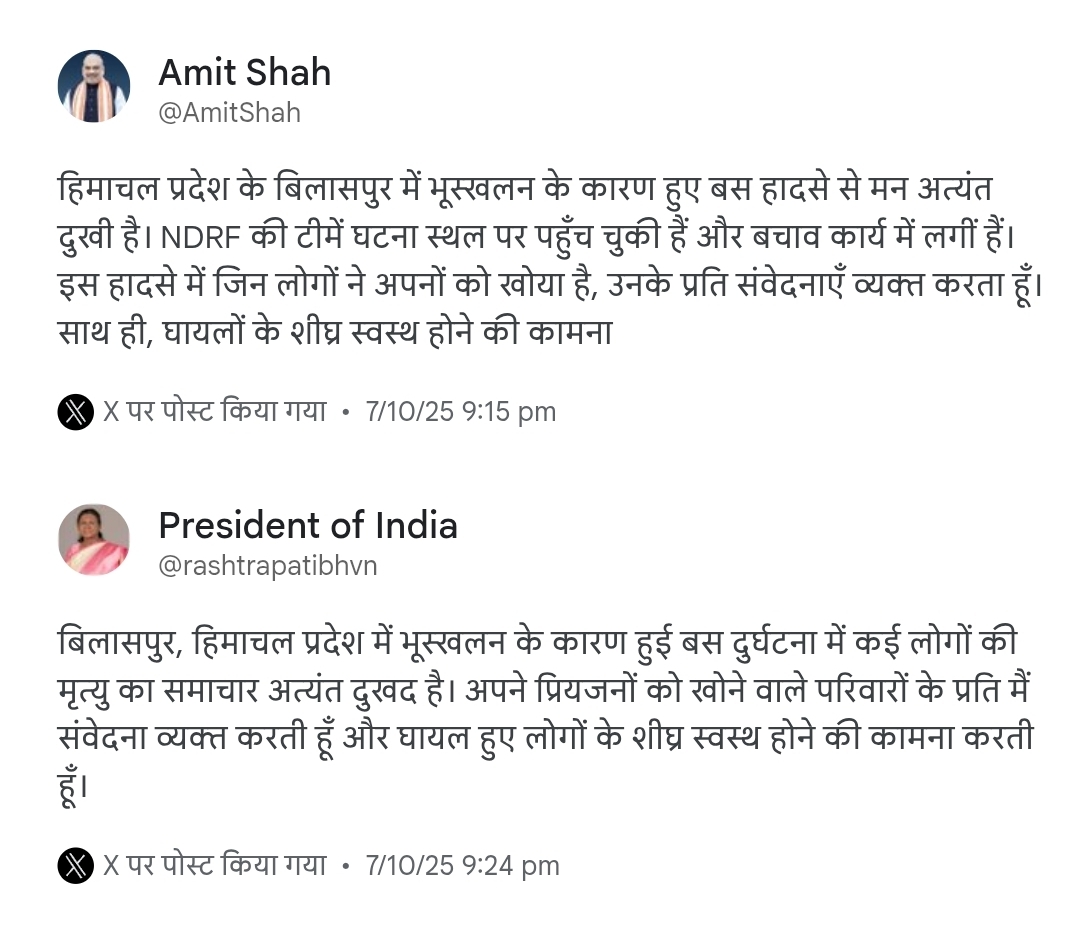The image size is (1080, 929).
Task: Click 'X पर पोस्ट किया गया' below Amit Shah's post
Action: [x=215, y=412]
